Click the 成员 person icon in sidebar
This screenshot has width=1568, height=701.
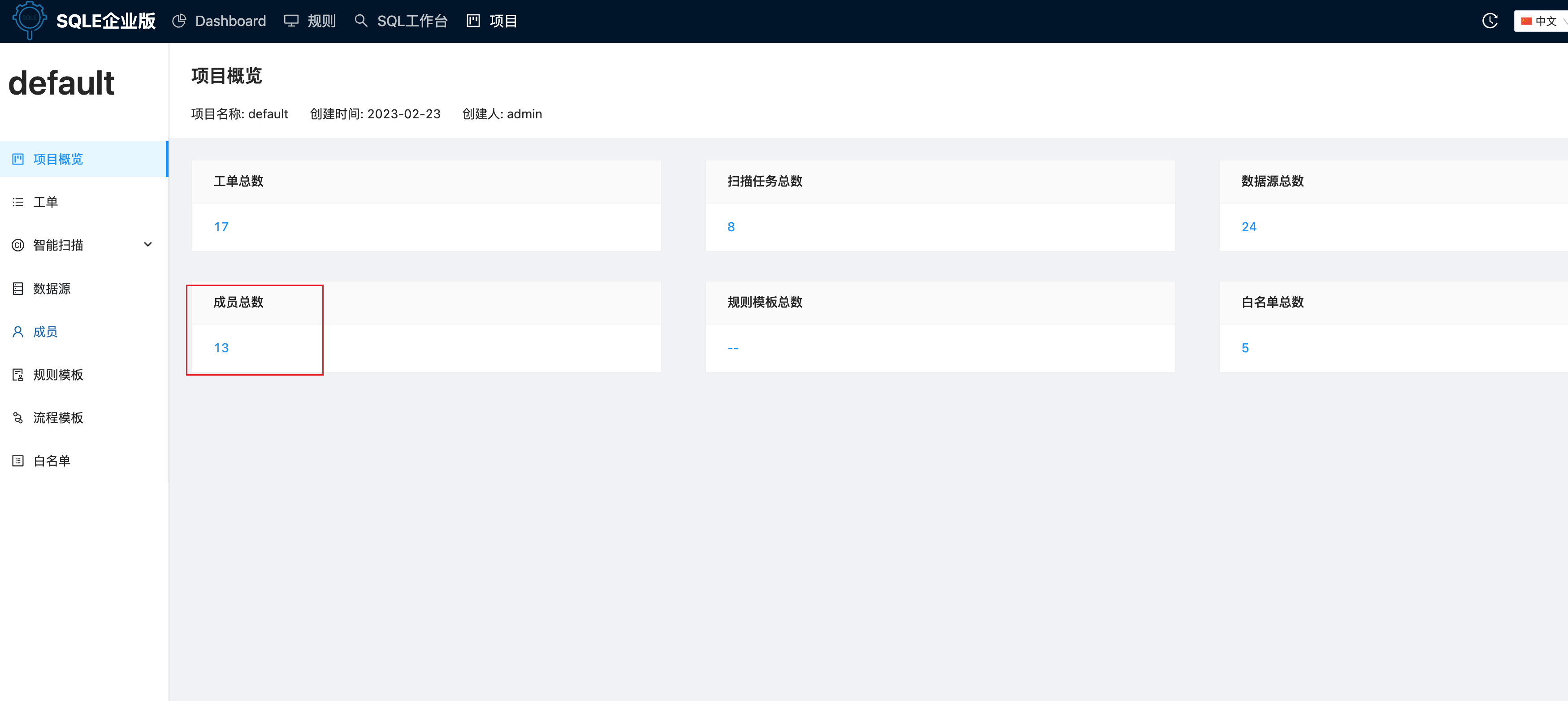[17, 332]
